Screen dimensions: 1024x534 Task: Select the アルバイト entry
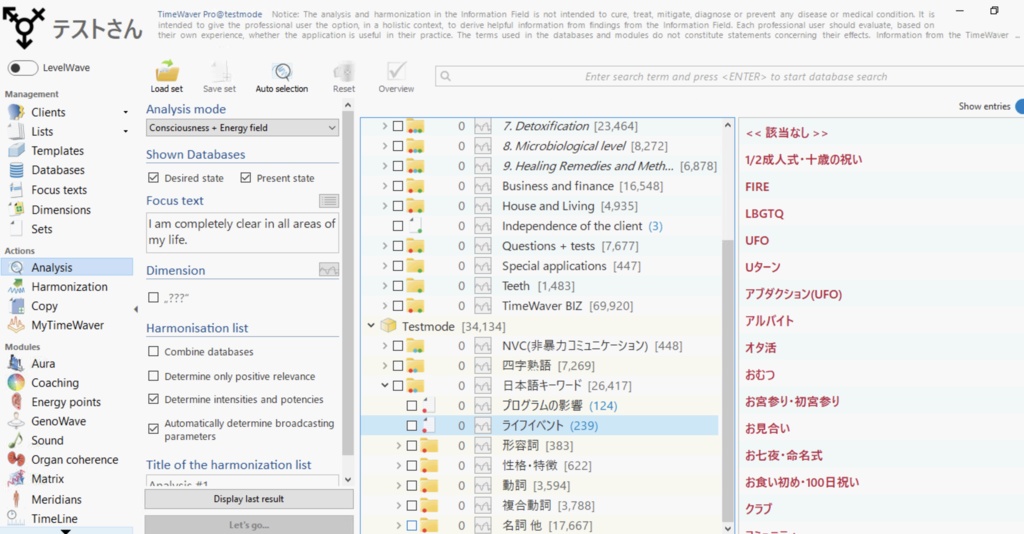769,321
